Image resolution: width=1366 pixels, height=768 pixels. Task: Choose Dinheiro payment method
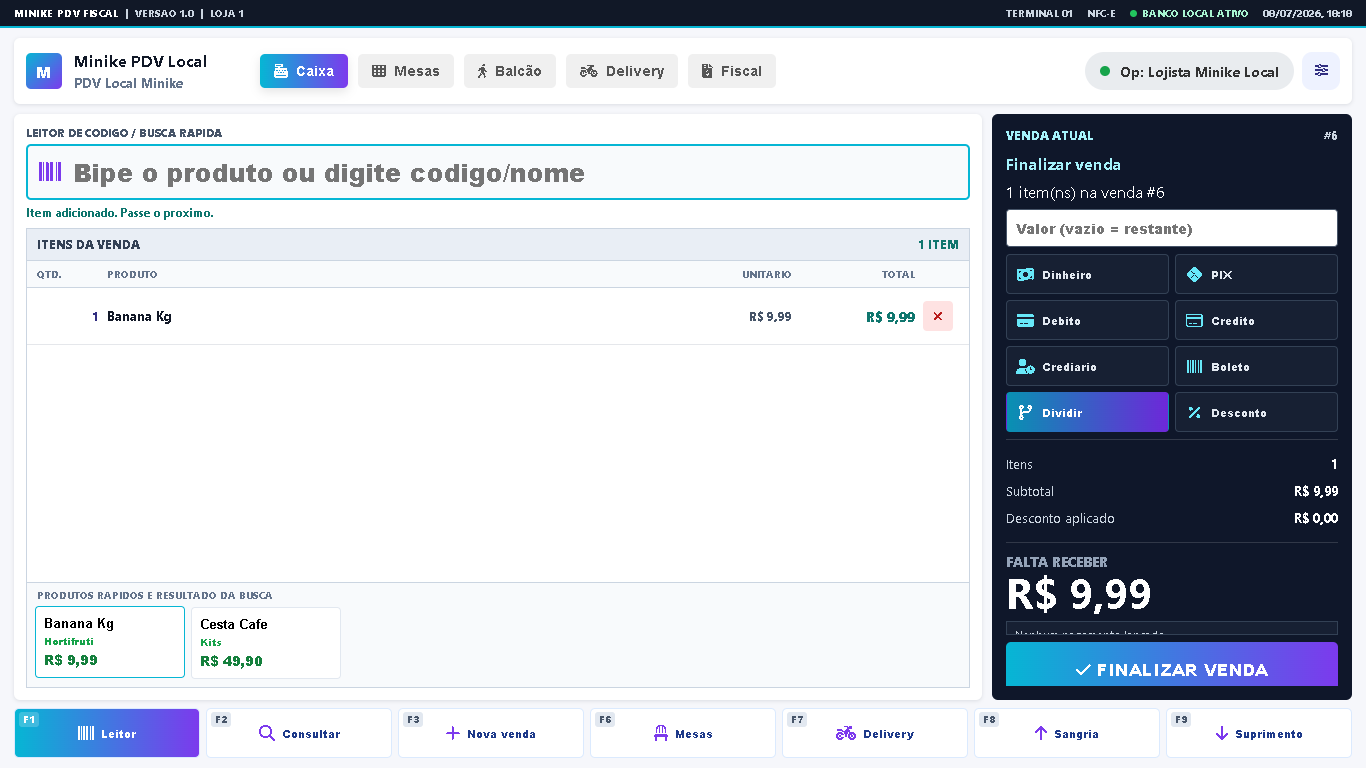(x=1087, y=274)
